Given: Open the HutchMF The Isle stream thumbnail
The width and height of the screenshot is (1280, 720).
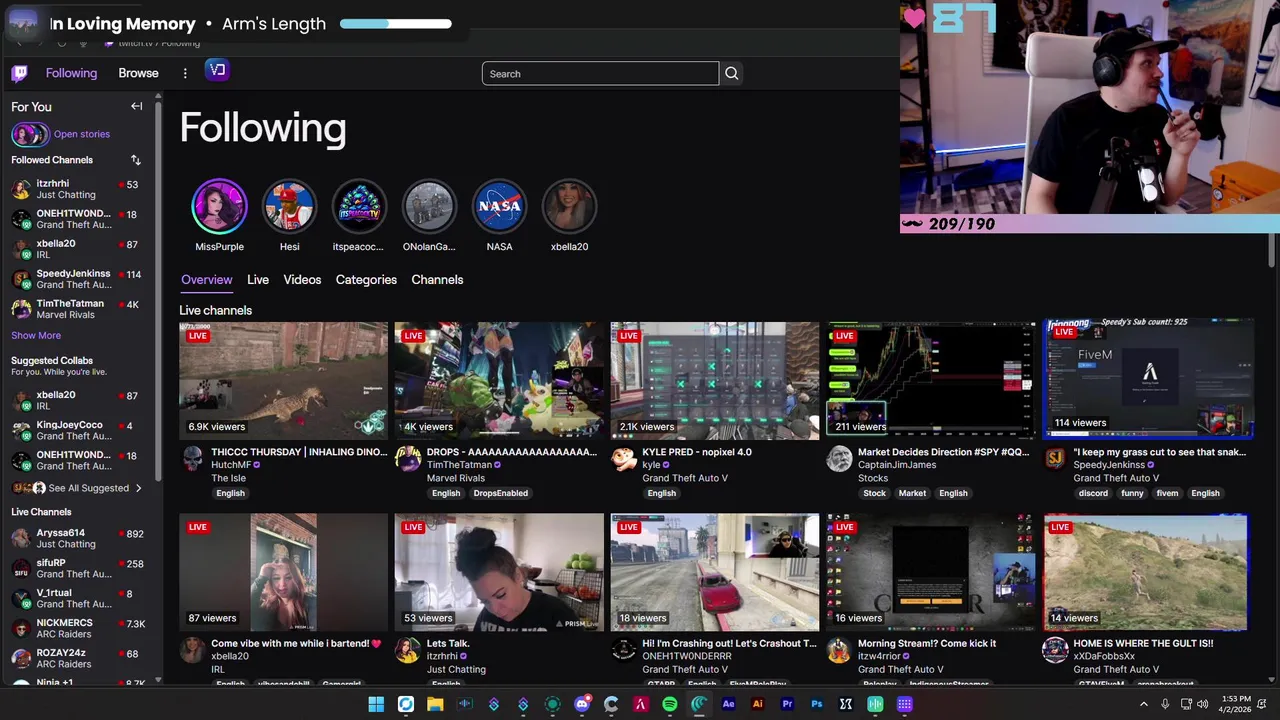Looking at the screenshot, I should point(283,381).
